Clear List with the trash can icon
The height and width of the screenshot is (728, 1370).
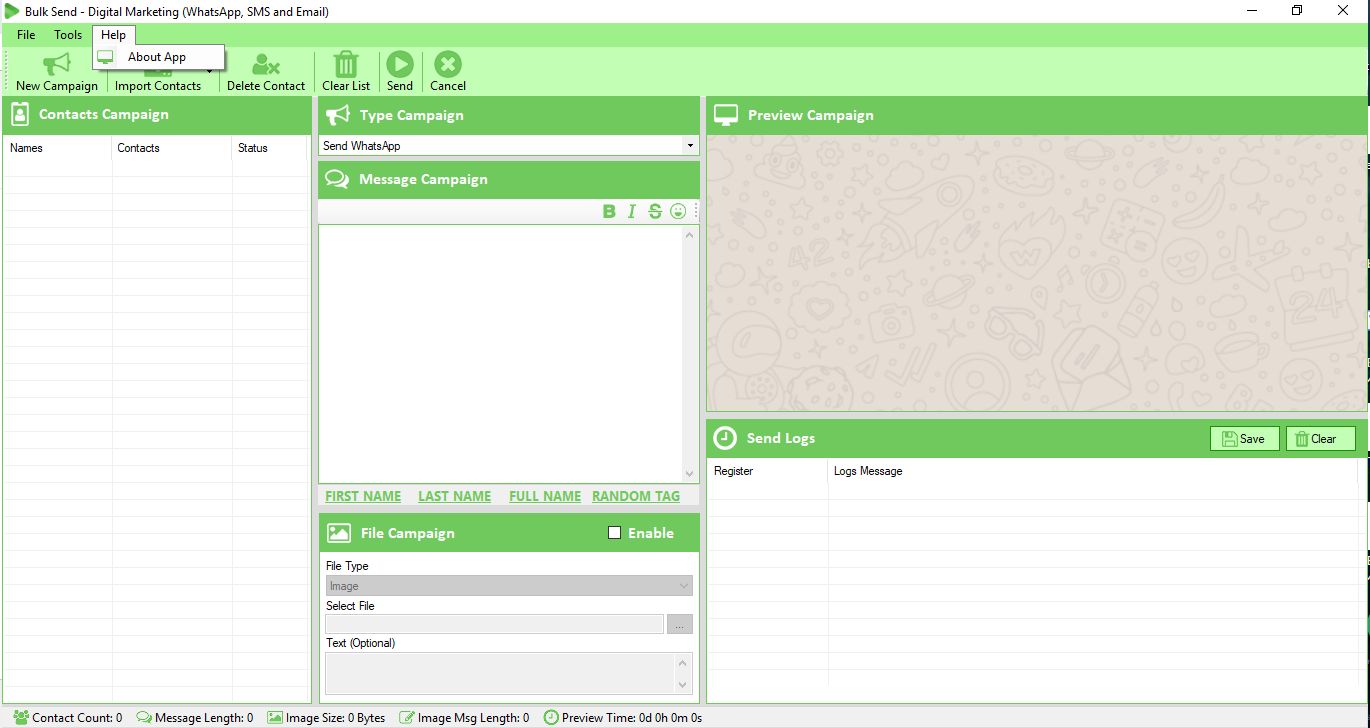pyautogui.click(x=346, y=72)
